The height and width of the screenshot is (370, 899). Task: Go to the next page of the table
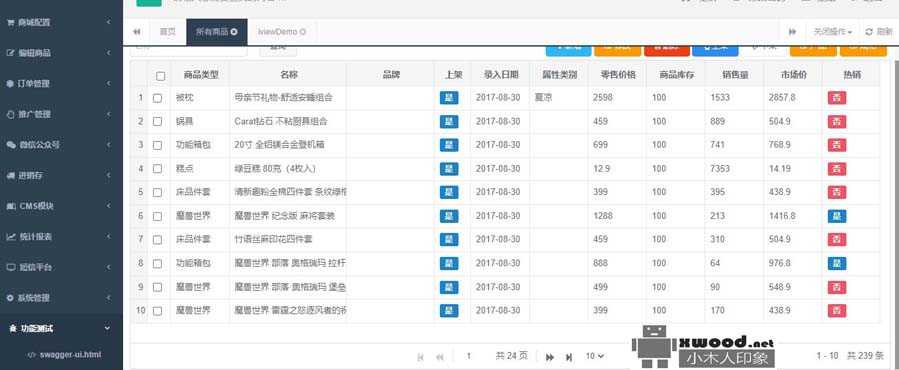pos(549,357)
